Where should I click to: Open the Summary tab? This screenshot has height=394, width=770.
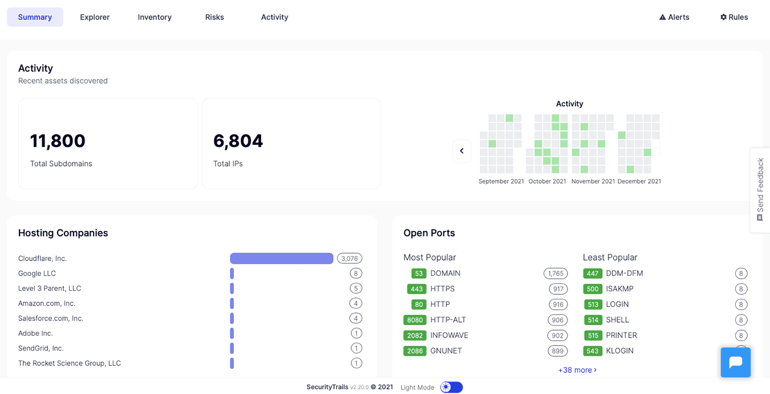click(35, 17)
